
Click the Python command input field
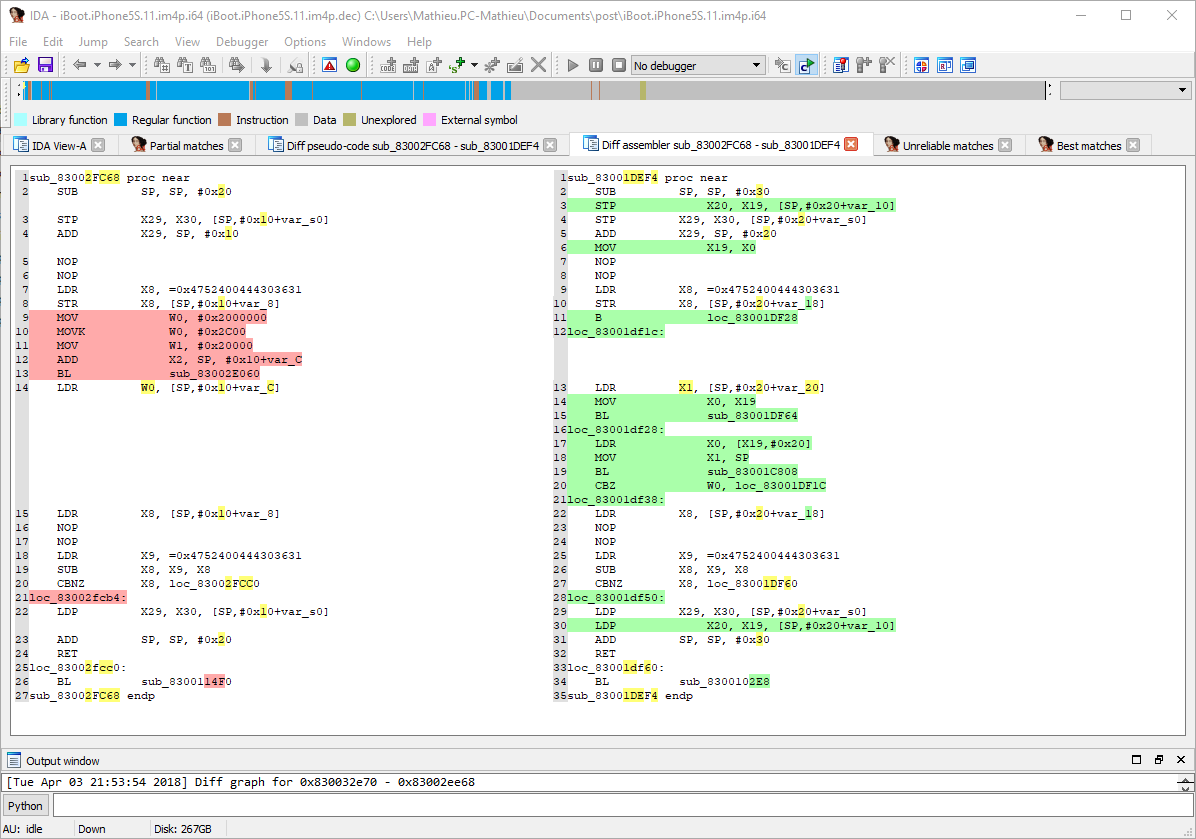click(x=620, y=806)
